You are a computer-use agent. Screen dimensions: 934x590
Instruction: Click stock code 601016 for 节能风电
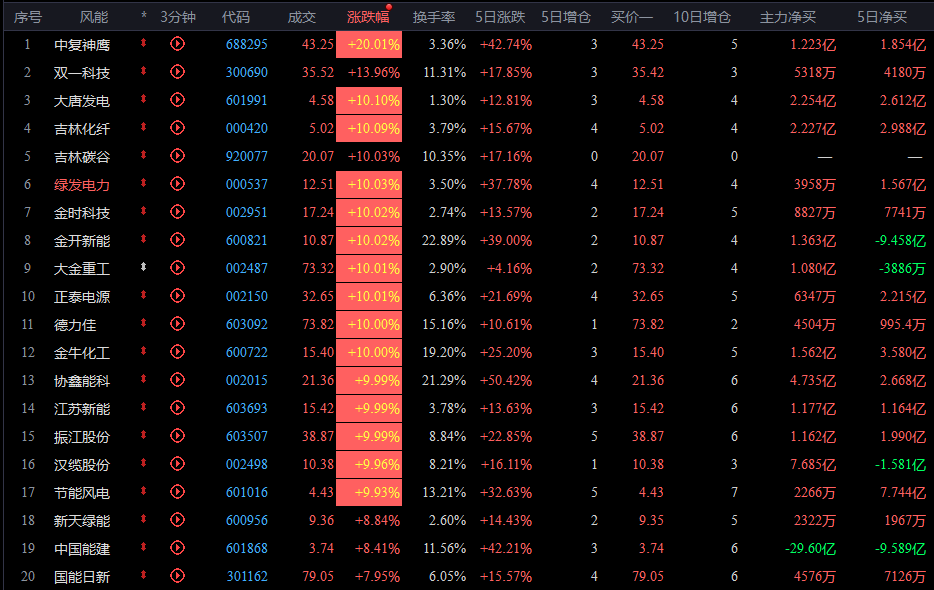pos(246,492)
